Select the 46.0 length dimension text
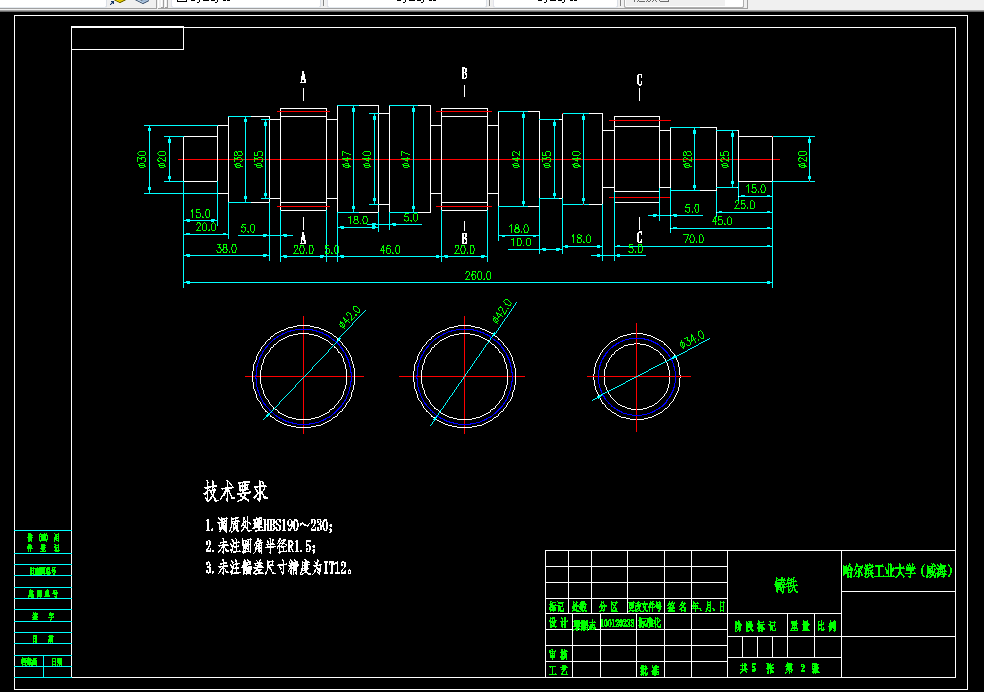Image resolution: width=984 pixels, height=692 pixels. click(390, 250)
